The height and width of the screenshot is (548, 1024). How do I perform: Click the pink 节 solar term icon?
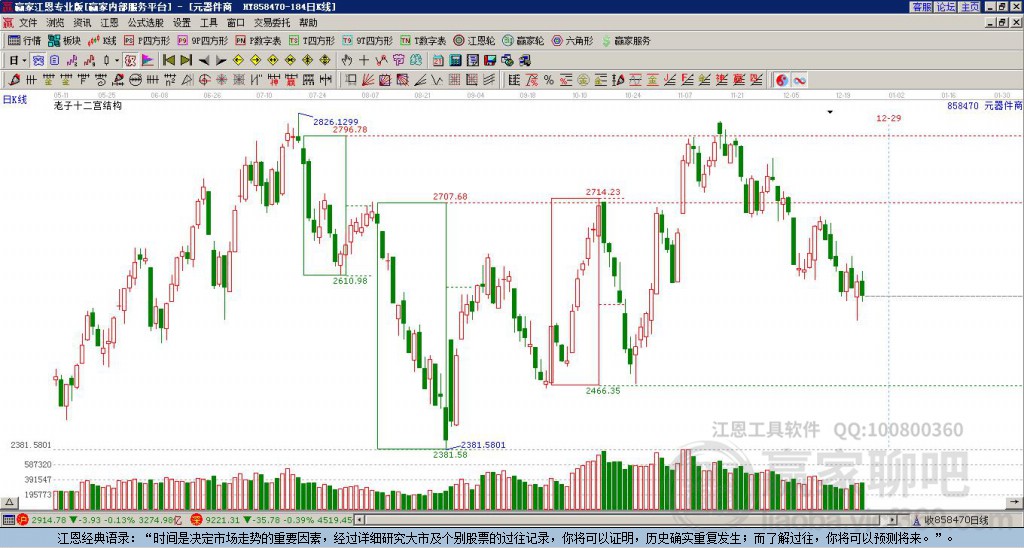[x=398, y=61]
